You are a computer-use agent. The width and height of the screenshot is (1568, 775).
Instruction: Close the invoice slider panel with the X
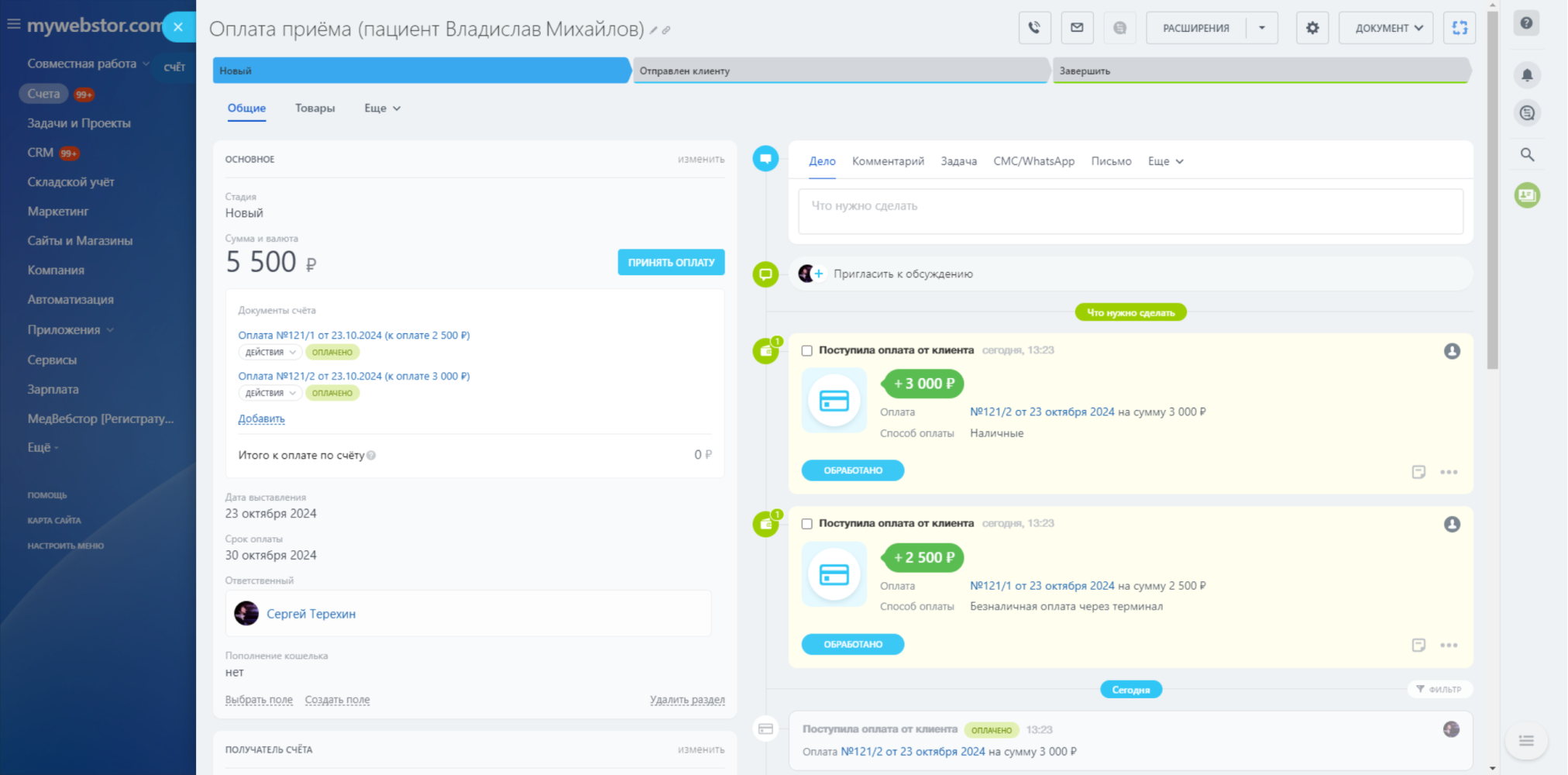pyautogui.click(x=178, y=27)
